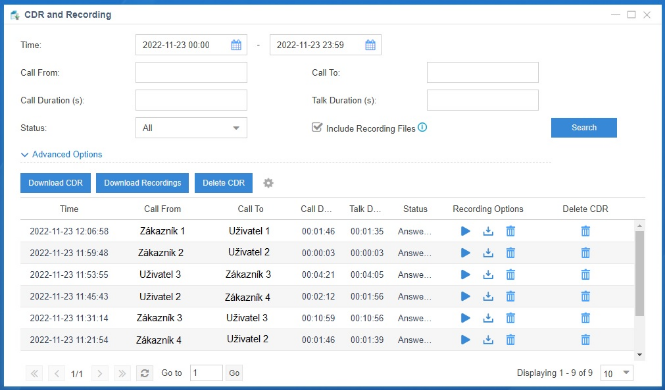Focus the Call From input field
This screenshot has width=665, height=390.
coord(191,72)
